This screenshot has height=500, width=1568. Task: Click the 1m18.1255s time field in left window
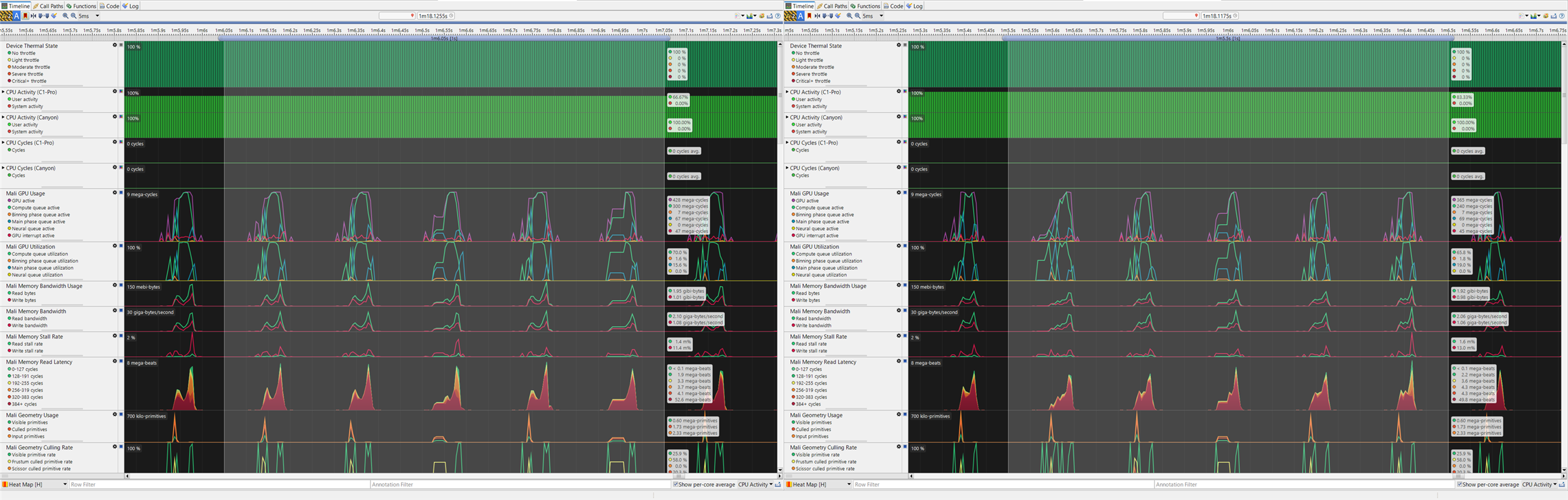436,16
